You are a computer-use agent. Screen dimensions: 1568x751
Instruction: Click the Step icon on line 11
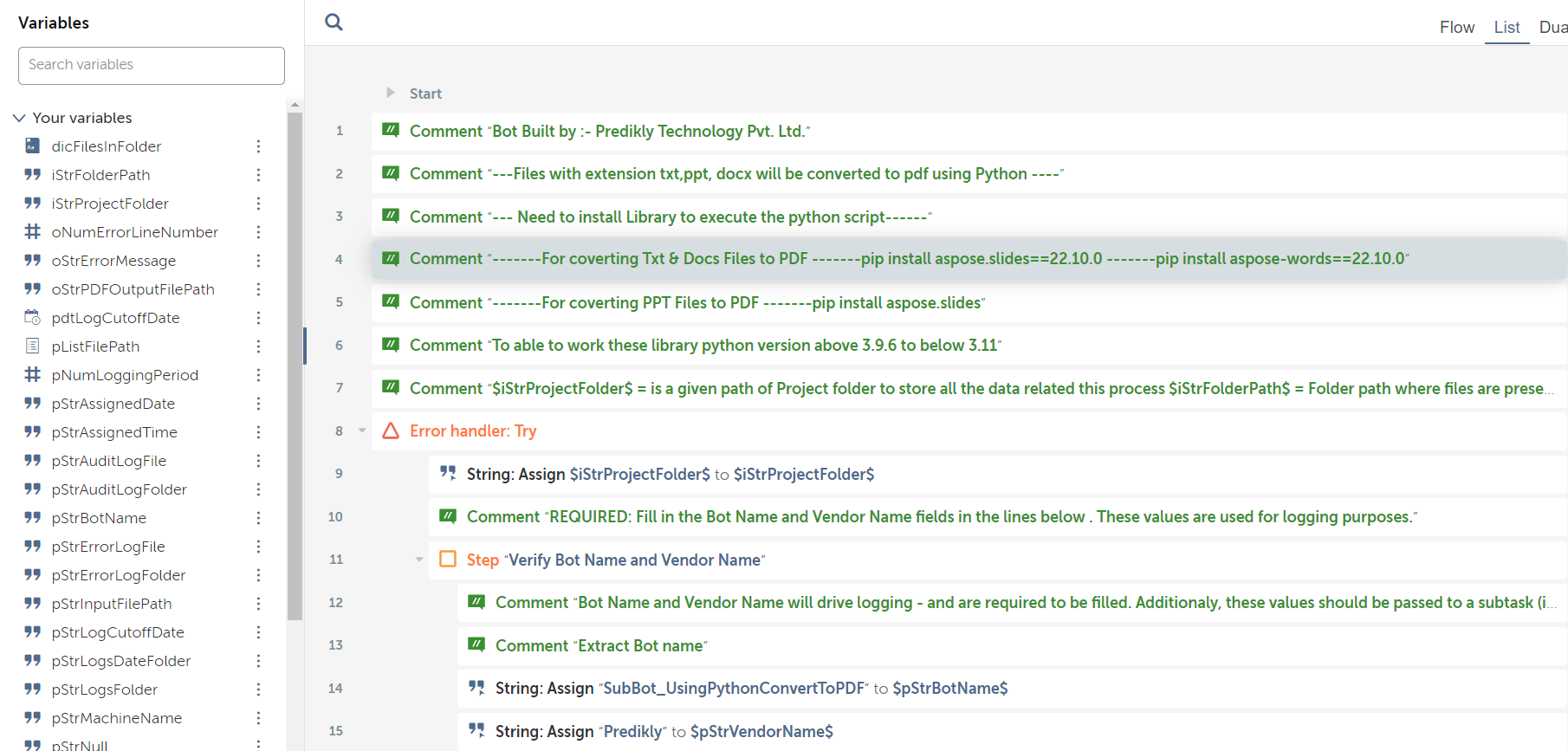click(x=448, y=560)
